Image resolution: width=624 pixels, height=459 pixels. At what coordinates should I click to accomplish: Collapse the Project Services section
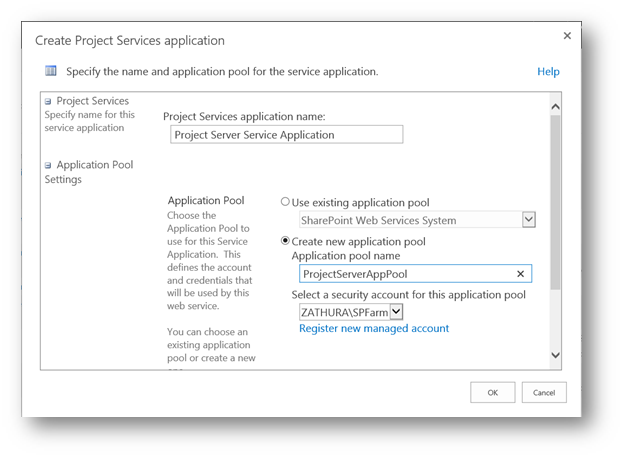[48, 102]
